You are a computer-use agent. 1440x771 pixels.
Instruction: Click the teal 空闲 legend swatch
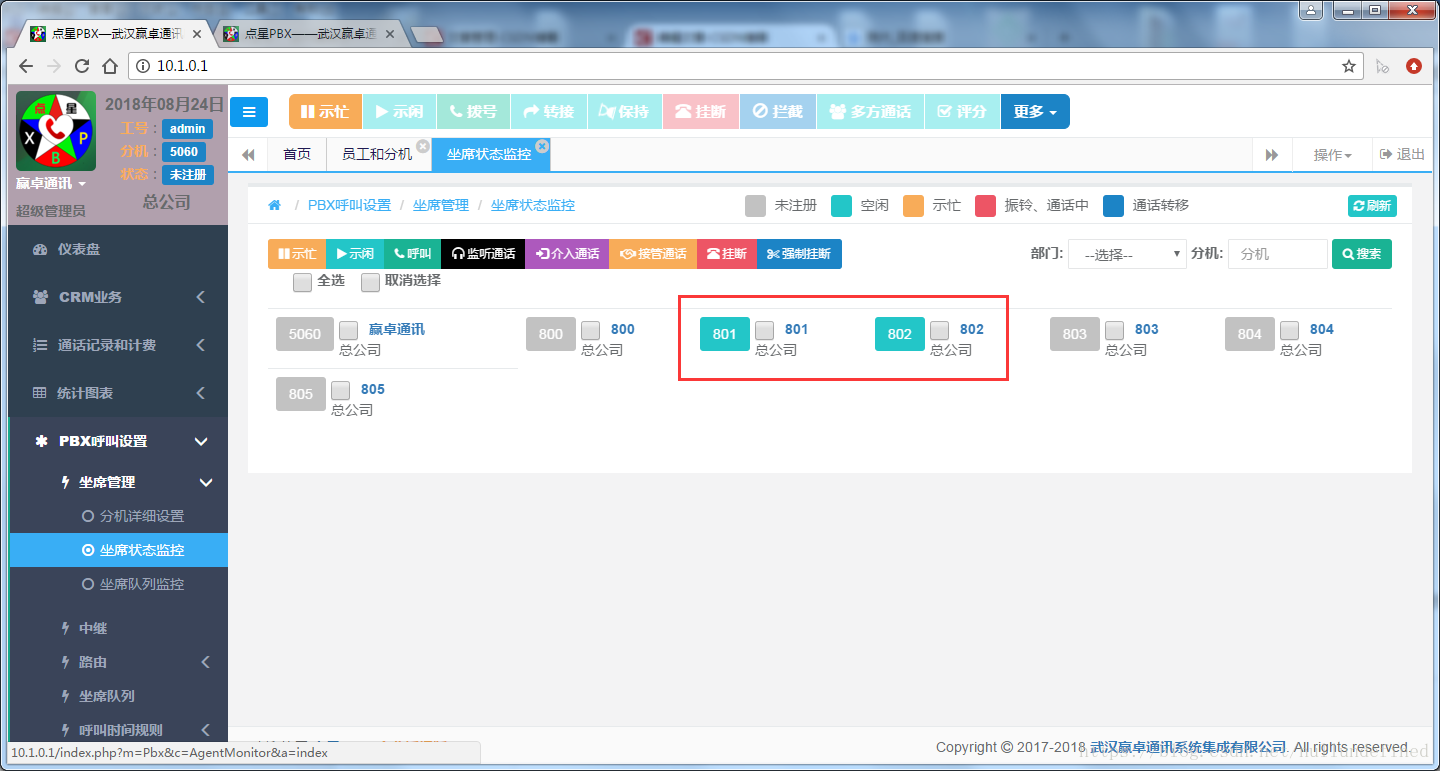[x=842, y=205]
